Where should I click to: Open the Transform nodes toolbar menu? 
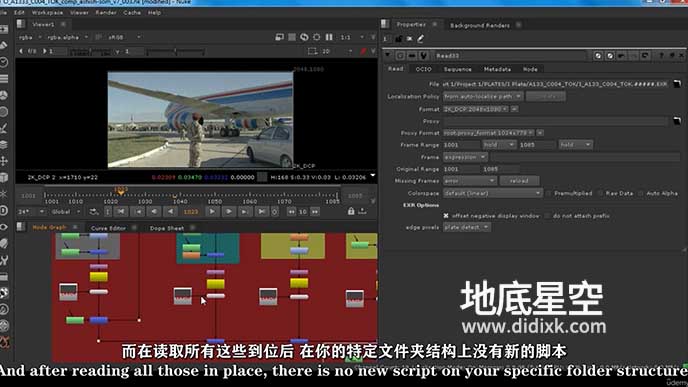tap(4, 161)
